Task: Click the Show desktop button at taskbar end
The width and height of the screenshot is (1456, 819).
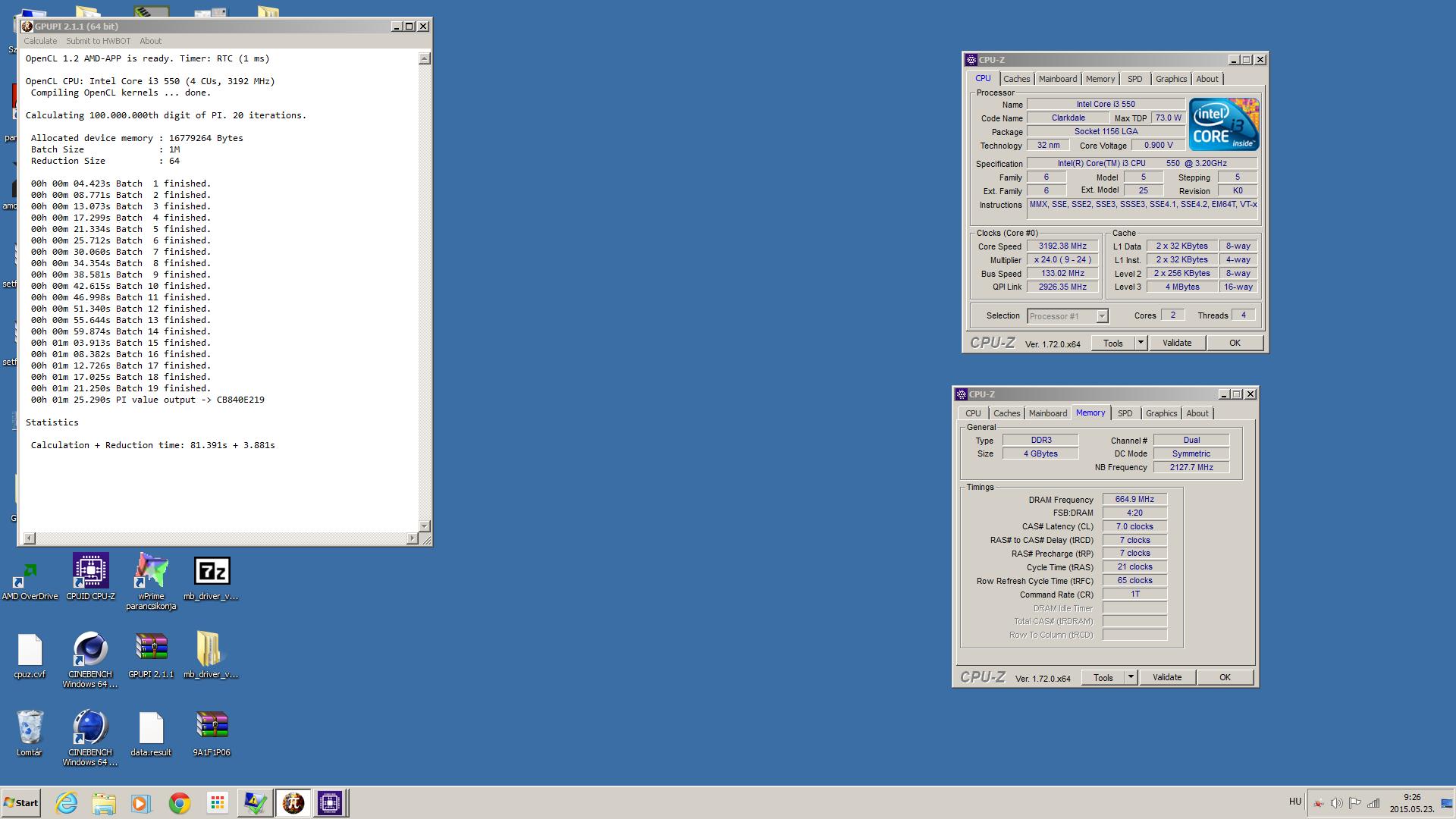Action: 1448,803
